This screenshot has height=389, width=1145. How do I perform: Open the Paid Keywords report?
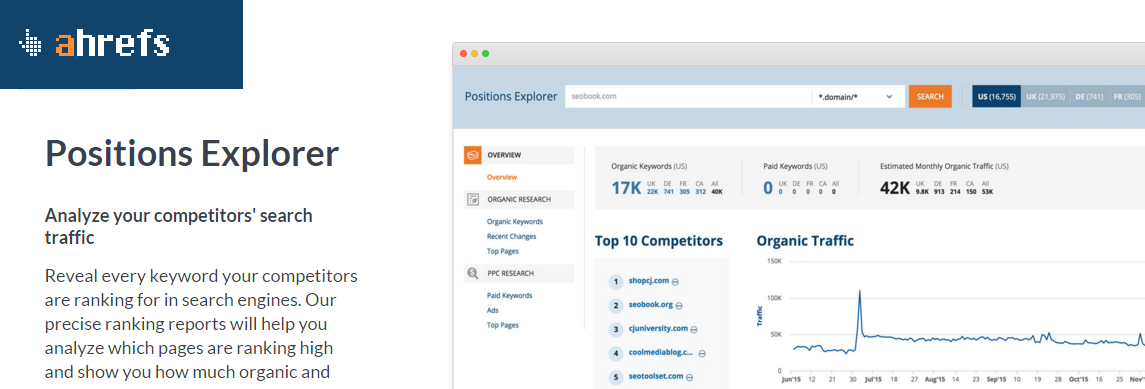point(509,296)
